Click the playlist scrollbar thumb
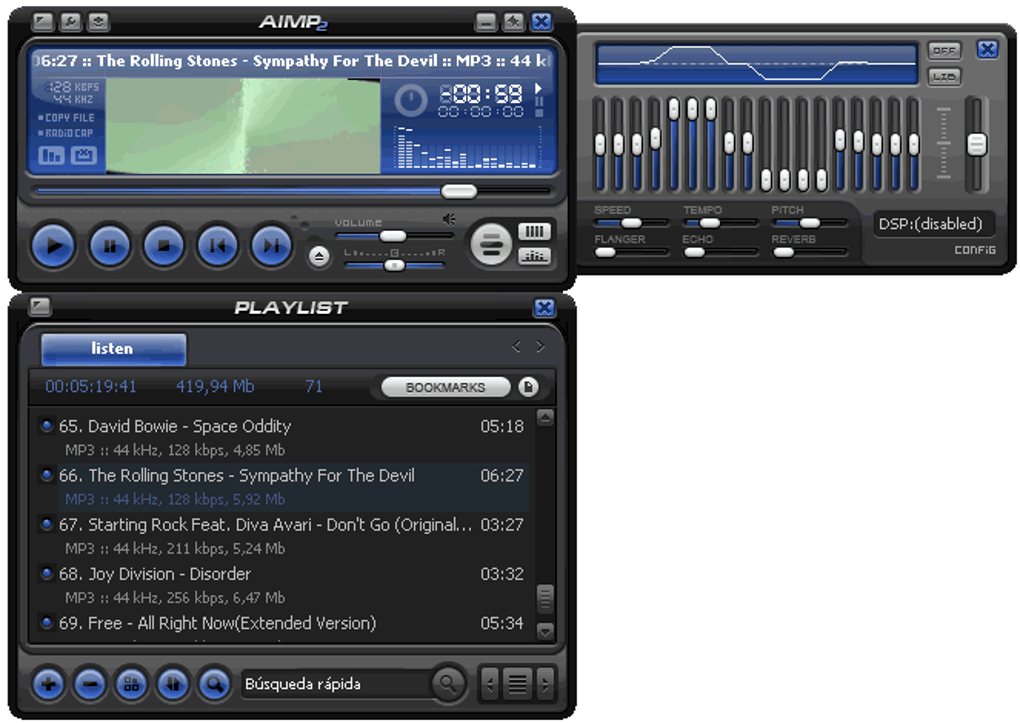Viewport: 1020px width, 723px height. (545, 599)
